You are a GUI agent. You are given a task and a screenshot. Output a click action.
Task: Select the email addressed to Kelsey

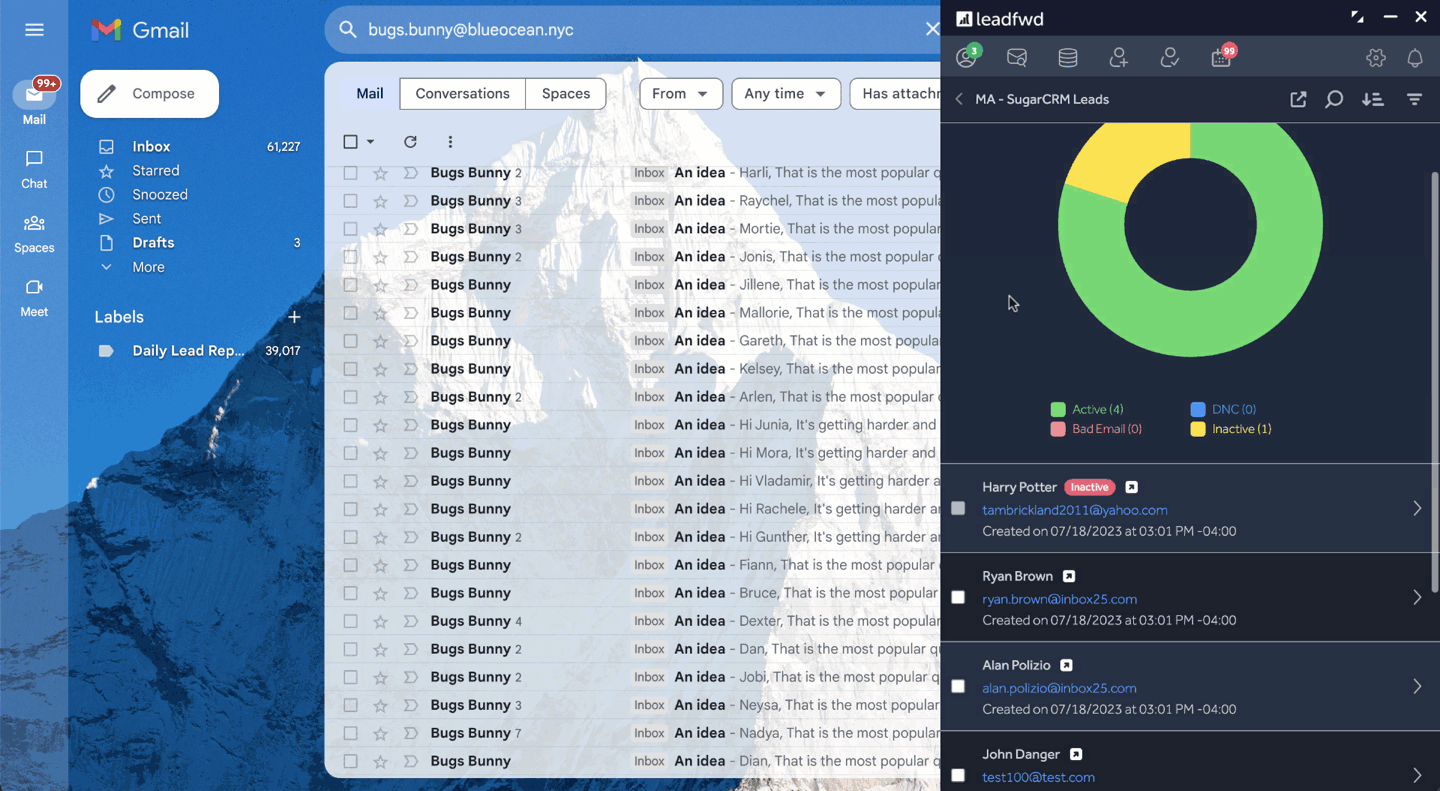[350, 369]
